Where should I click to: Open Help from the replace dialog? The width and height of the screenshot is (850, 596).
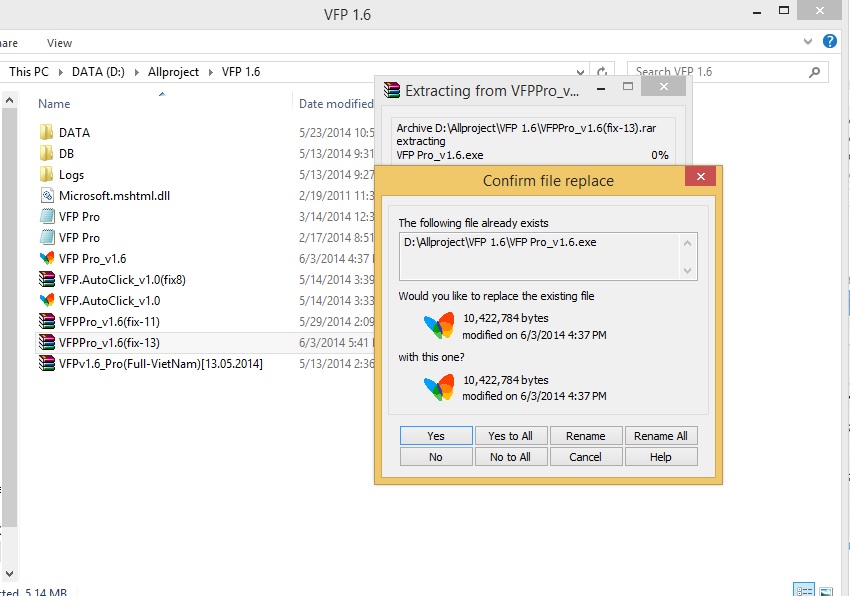tap(661, 457)
